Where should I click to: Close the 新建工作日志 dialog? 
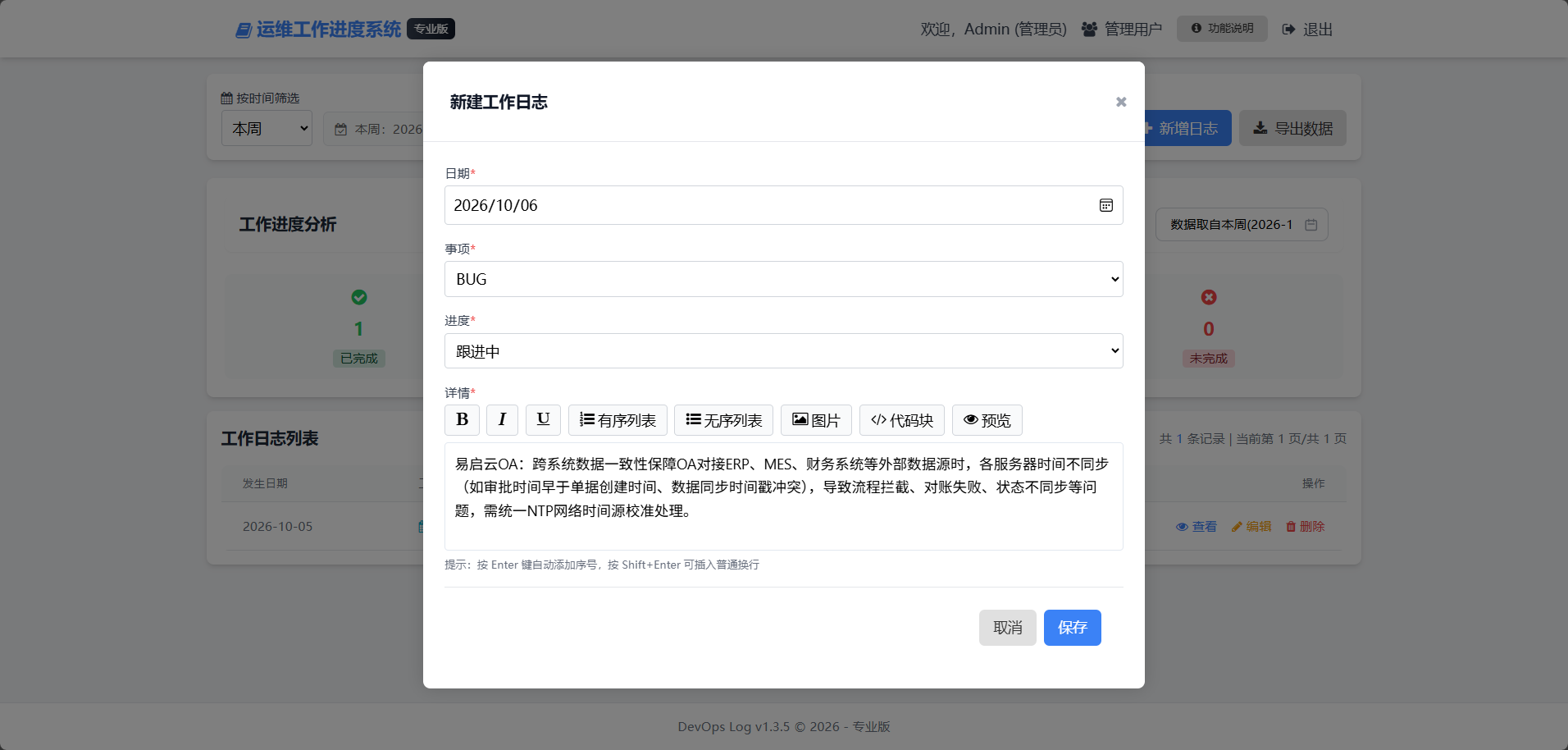(x=1121, y=102)
